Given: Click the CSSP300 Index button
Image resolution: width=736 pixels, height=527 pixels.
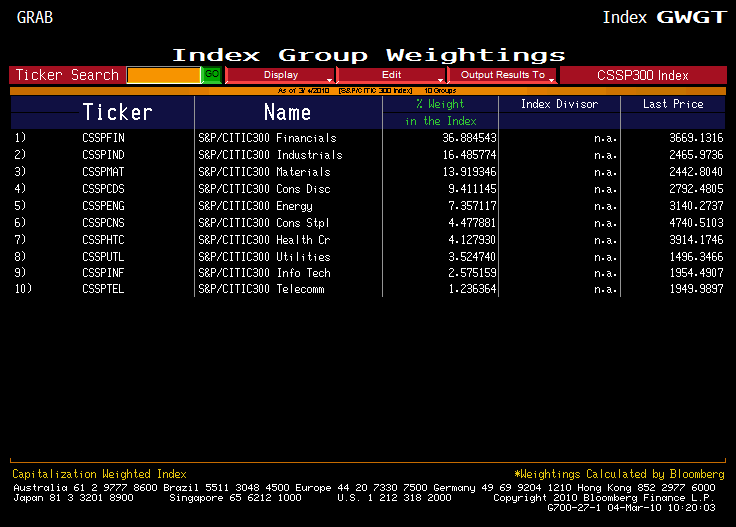Looking at the screenshot, I should [x=642, y=75].
